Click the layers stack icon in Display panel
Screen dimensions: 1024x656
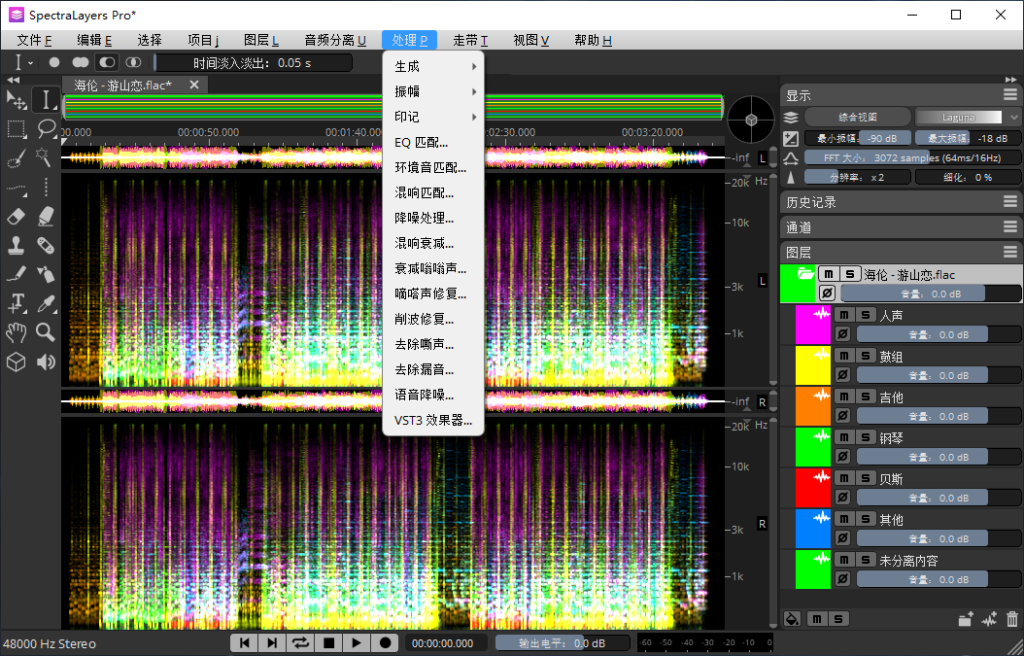coord(791,118)
